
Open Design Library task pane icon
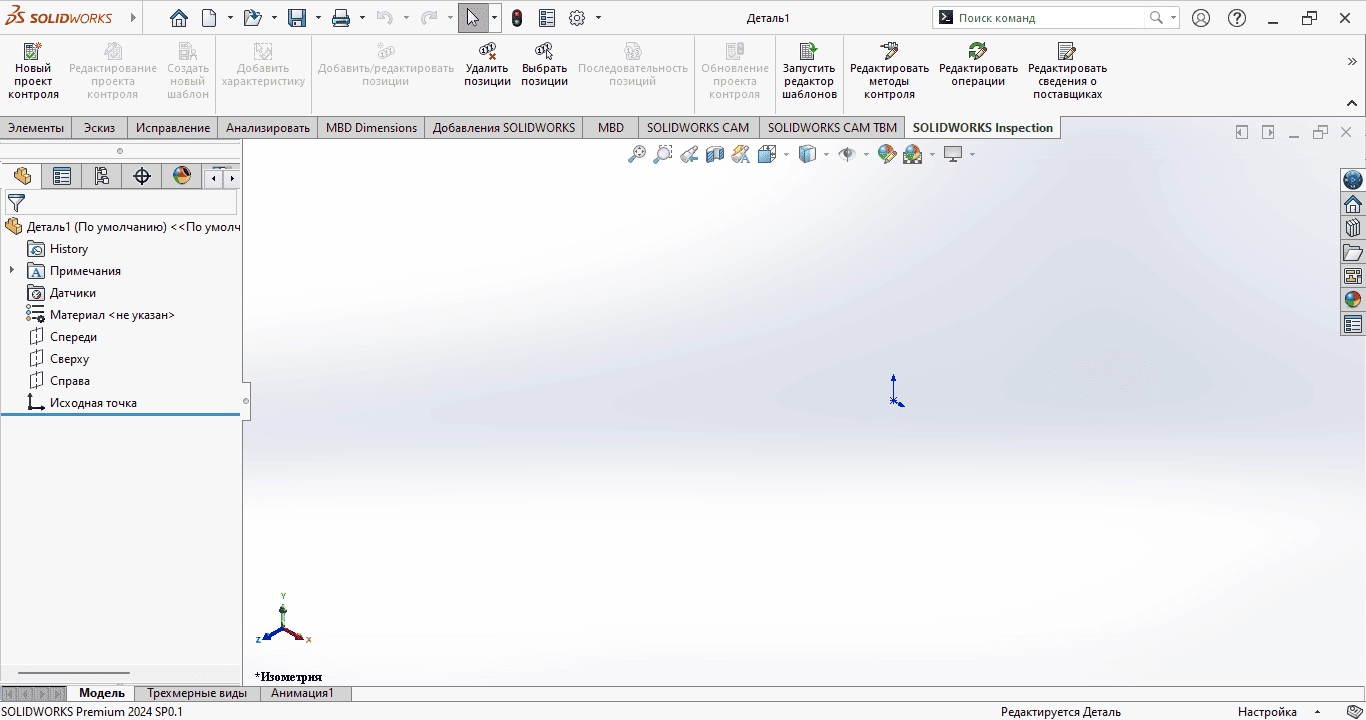[1353, 228]
